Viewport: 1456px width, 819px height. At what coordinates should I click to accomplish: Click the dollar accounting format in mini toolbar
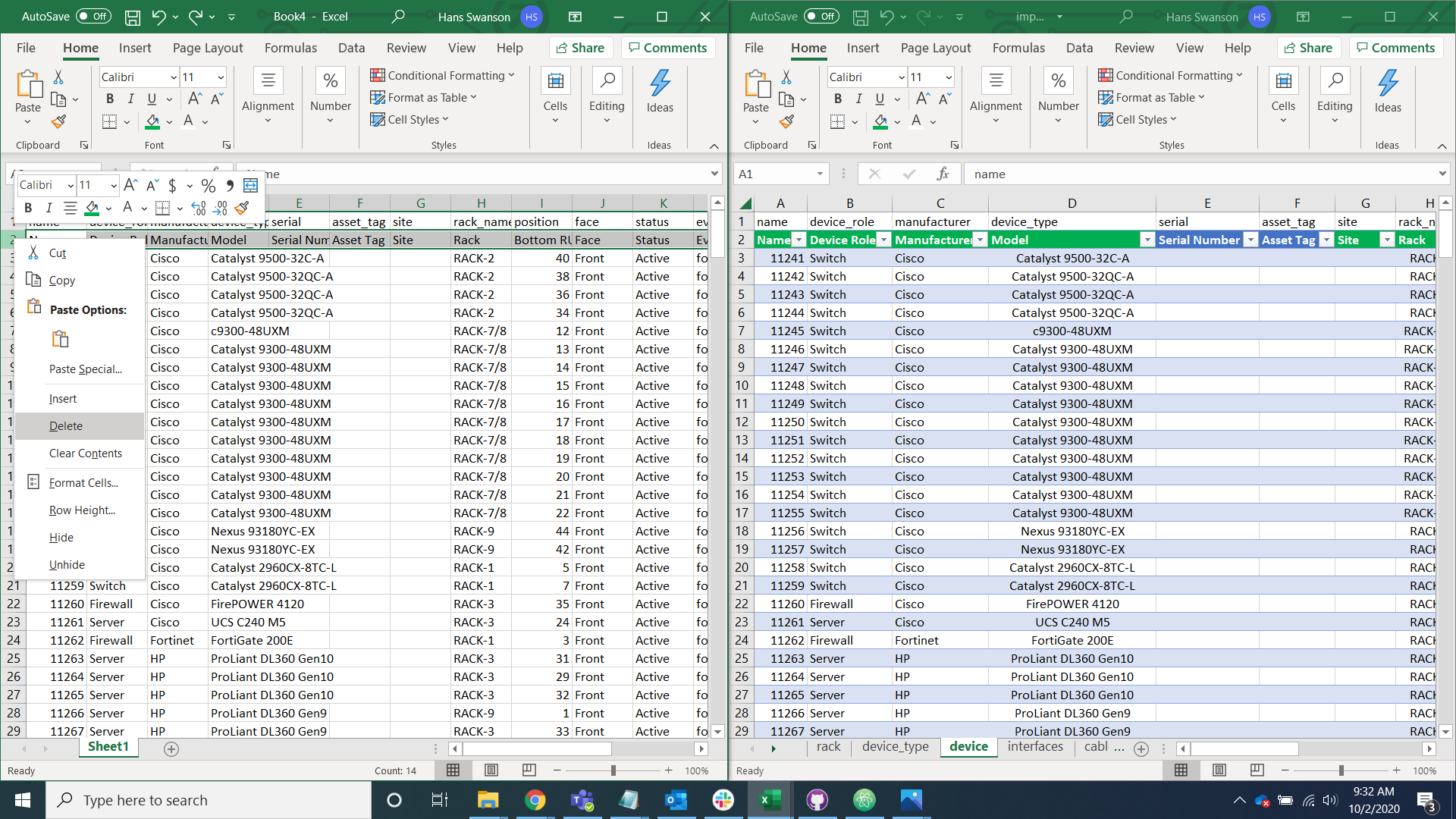click(172, 186)
